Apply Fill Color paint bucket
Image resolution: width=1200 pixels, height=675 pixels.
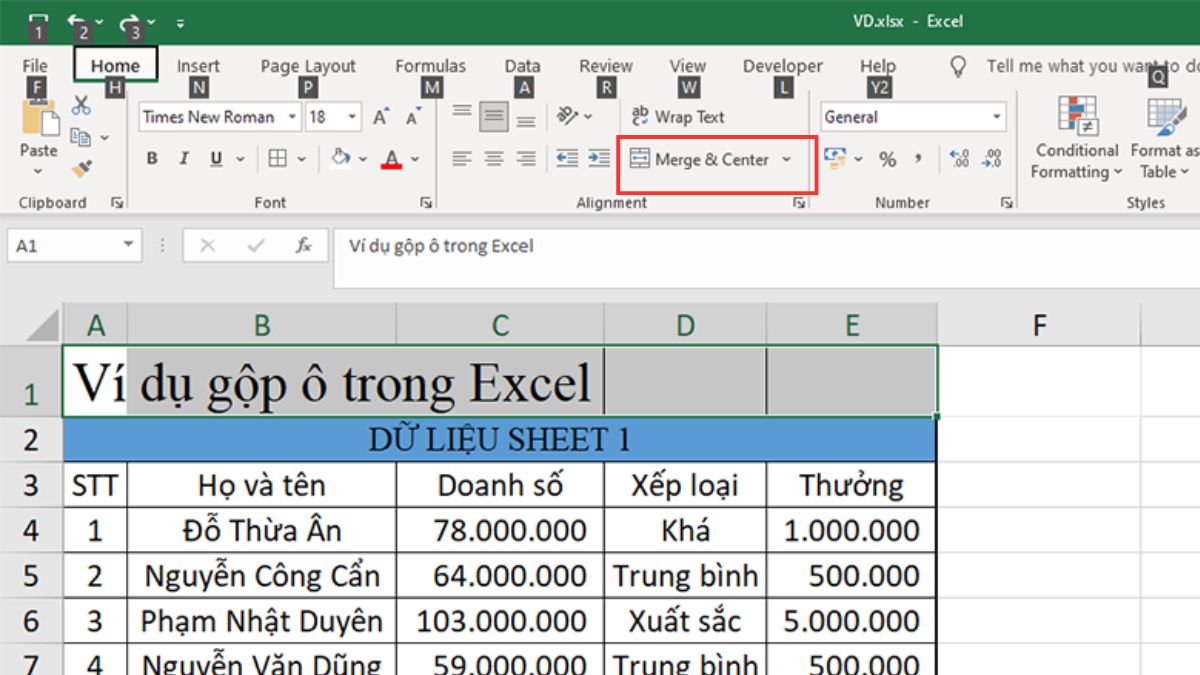pos(341,158)
